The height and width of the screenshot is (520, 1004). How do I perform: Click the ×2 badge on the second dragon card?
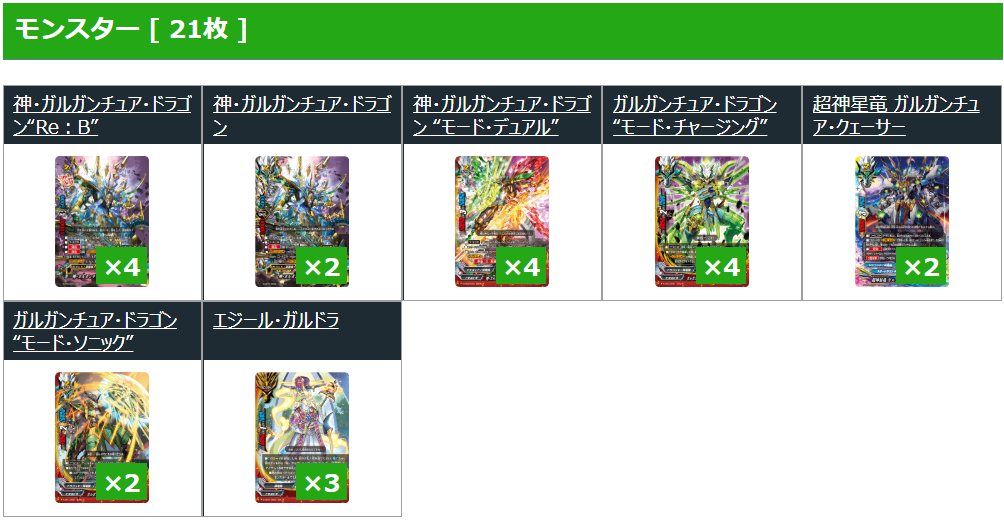[322, 266]
